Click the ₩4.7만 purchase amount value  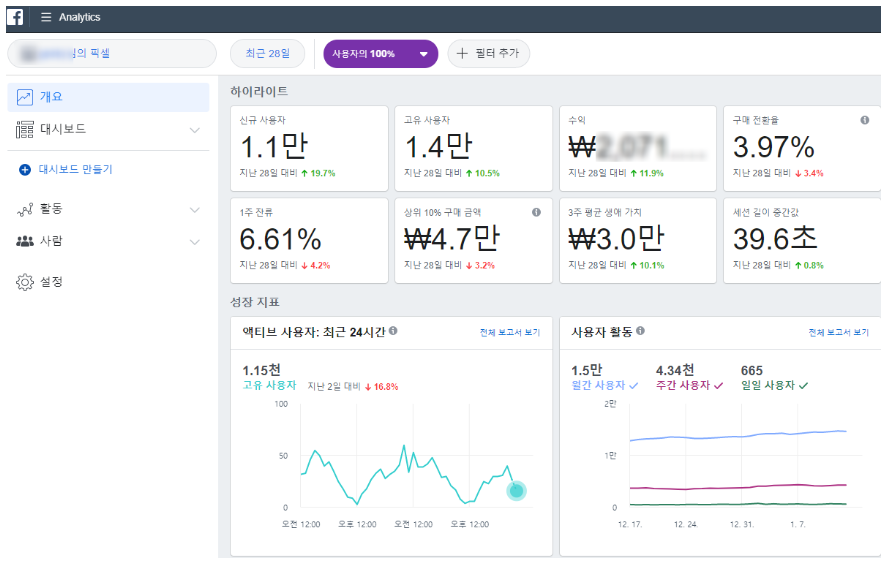(452, 239)
